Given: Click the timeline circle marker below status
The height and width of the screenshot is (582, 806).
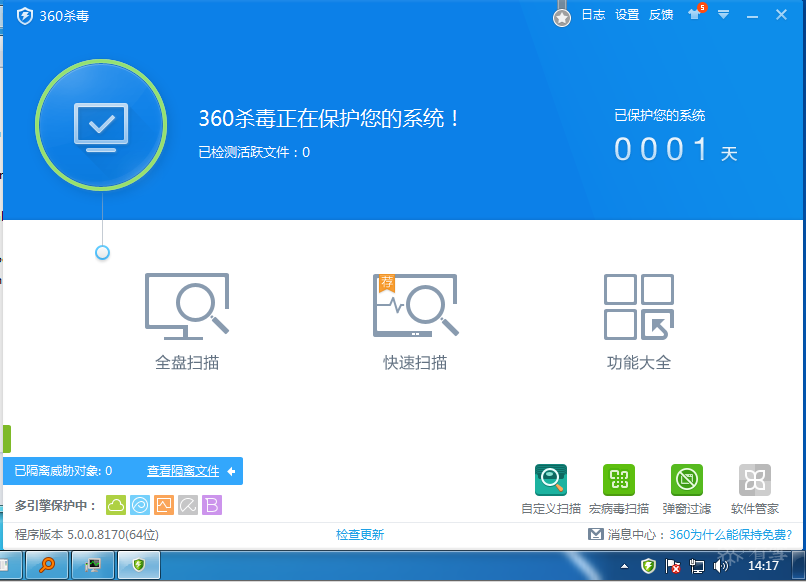Looking at the screenshot, I should (102, 252).
